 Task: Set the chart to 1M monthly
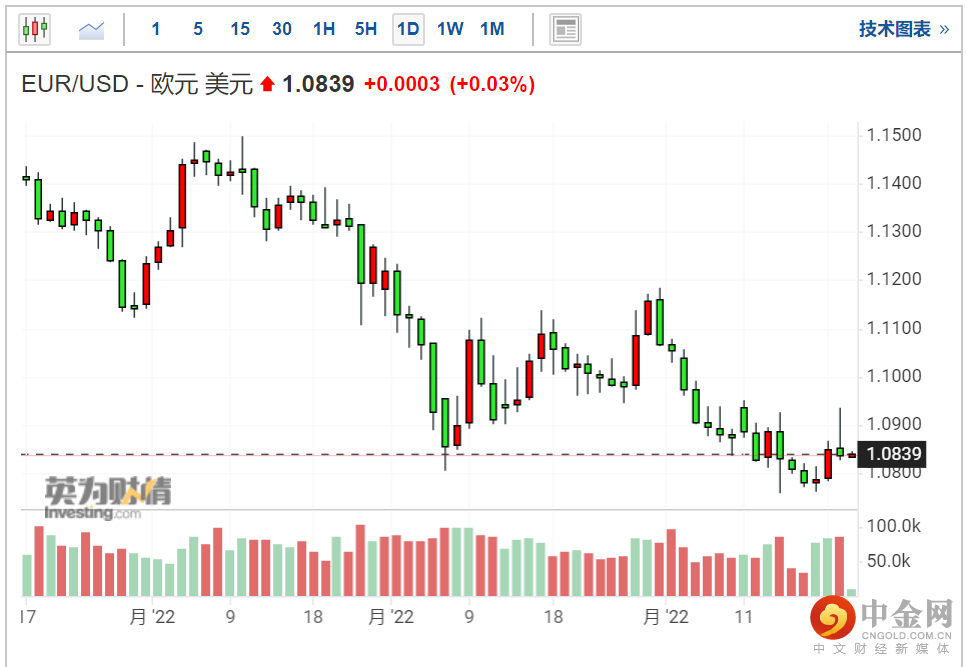492,29
